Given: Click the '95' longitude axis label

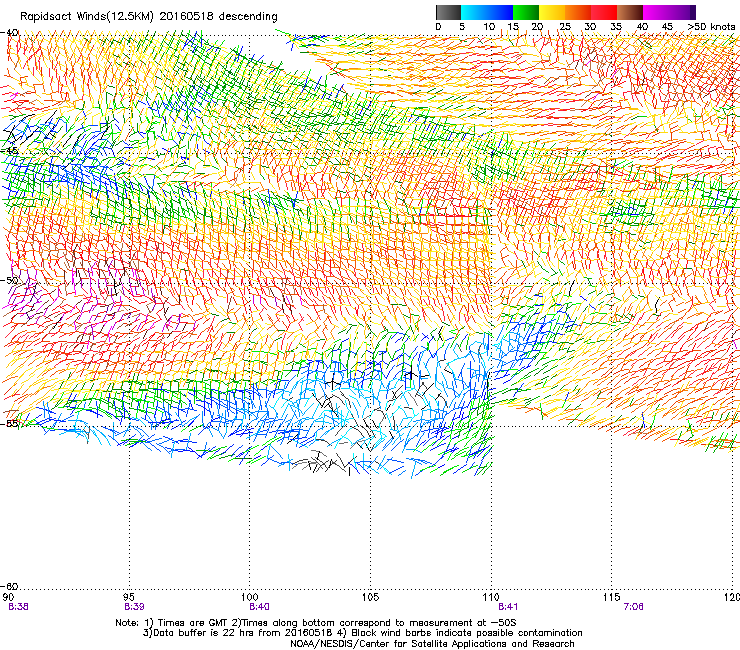Looking at the screenshot, I should pyautogui.click(x=129, y=597).
